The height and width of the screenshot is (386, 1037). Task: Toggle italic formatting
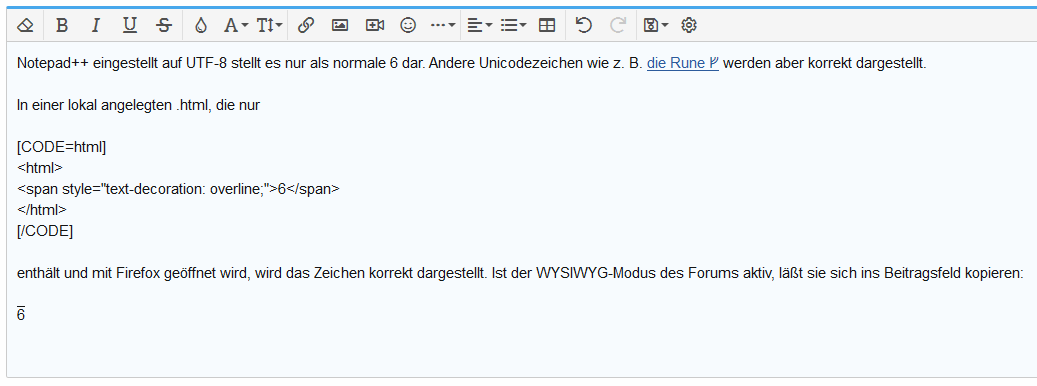[96, 26]
